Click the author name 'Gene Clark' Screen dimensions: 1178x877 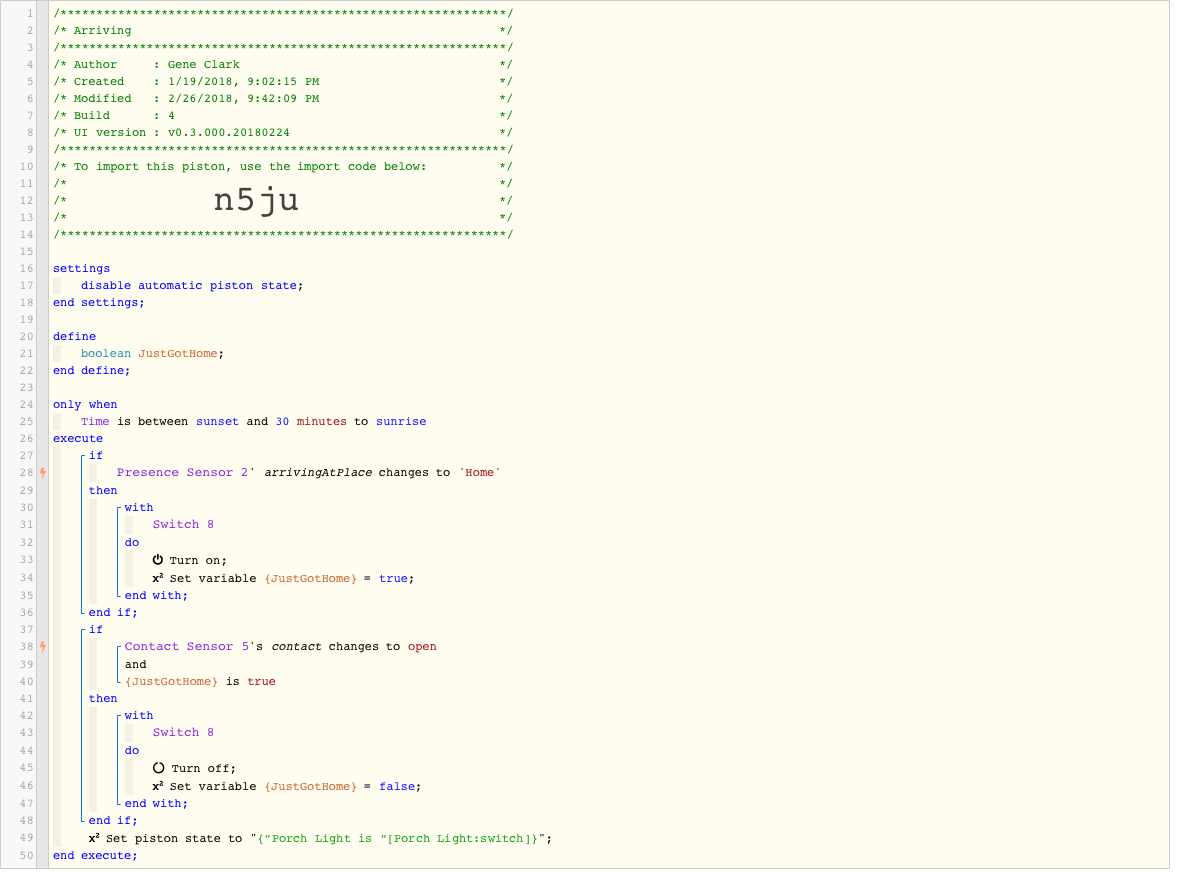point(204,65)
